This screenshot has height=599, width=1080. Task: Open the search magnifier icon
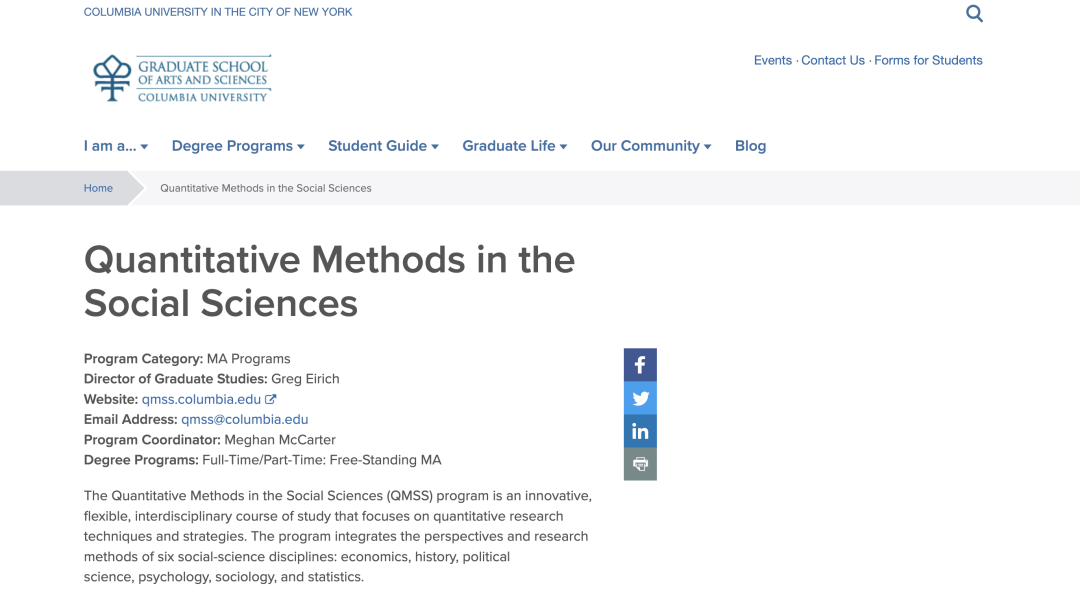tap(974, 14)
